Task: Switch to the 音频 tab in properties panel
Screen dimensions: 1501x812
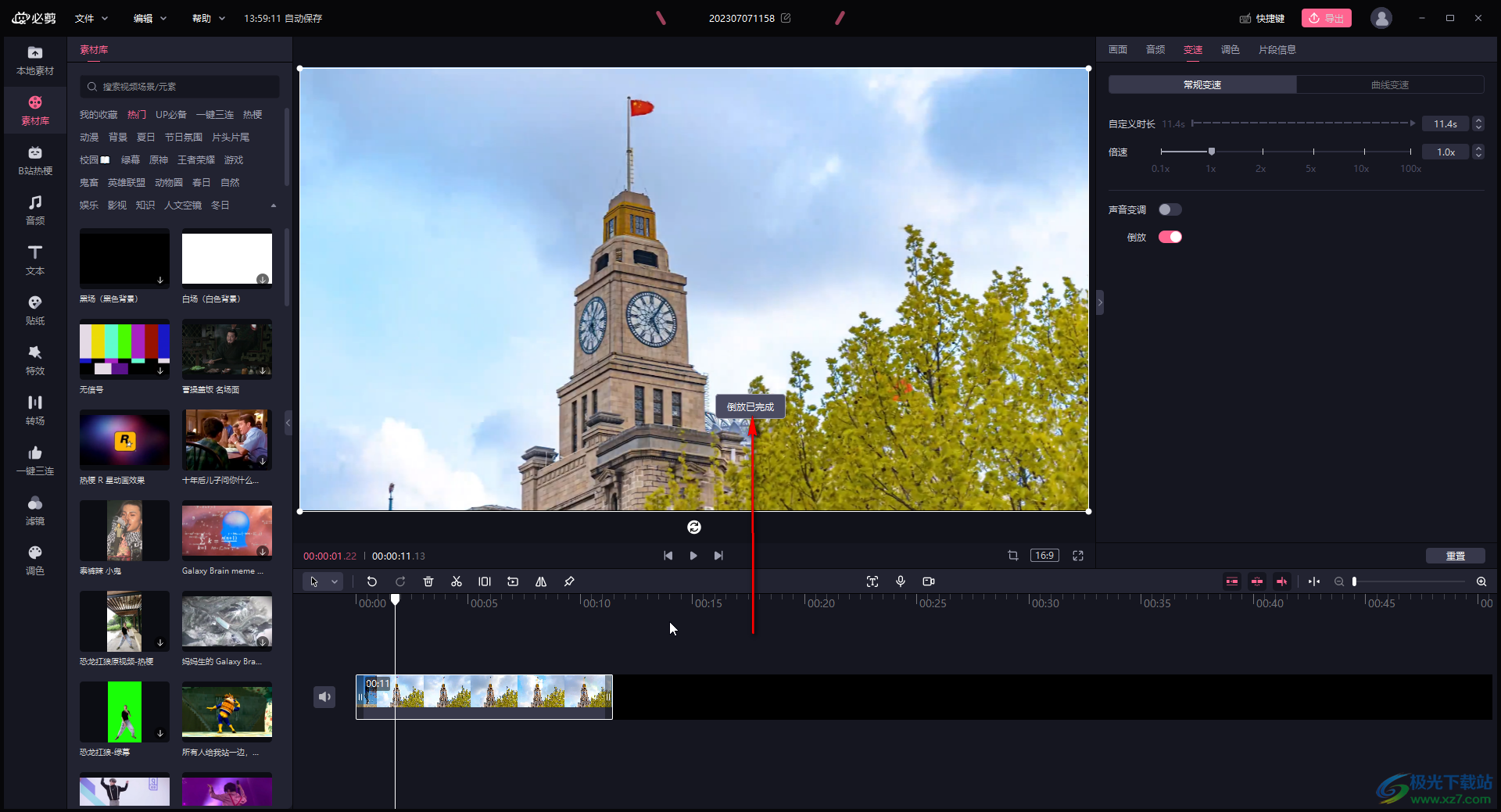Action: click(1155, 49)
